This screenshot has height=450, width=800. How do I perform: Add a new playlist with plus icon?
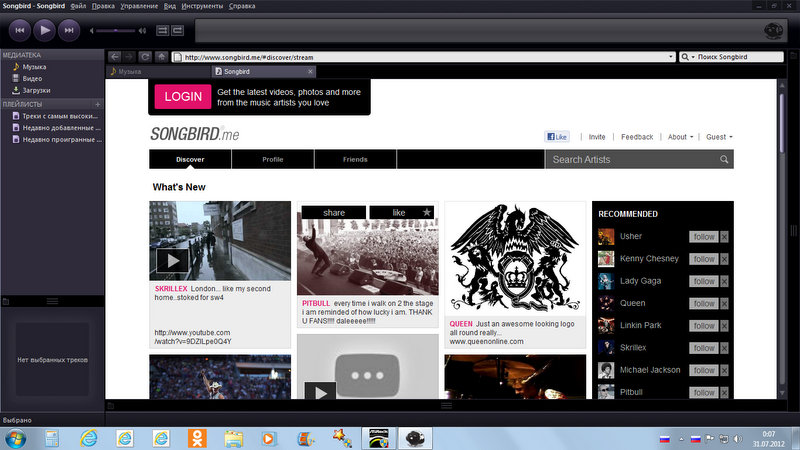click(97, 104)
